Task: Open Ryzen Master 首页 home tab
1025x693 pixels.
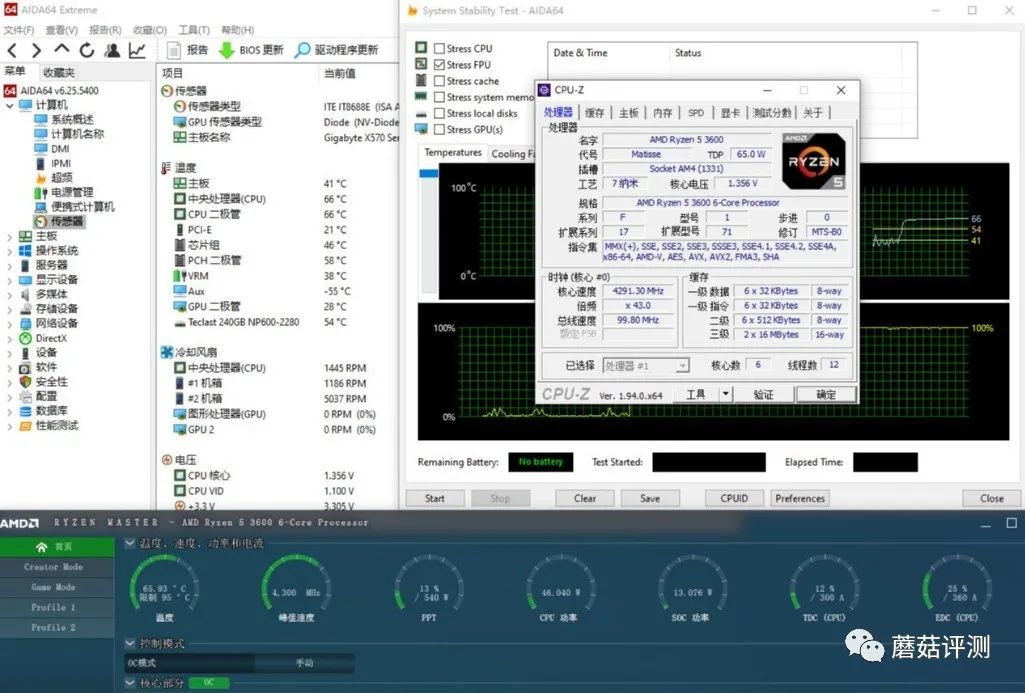Action: pos(57,547)
